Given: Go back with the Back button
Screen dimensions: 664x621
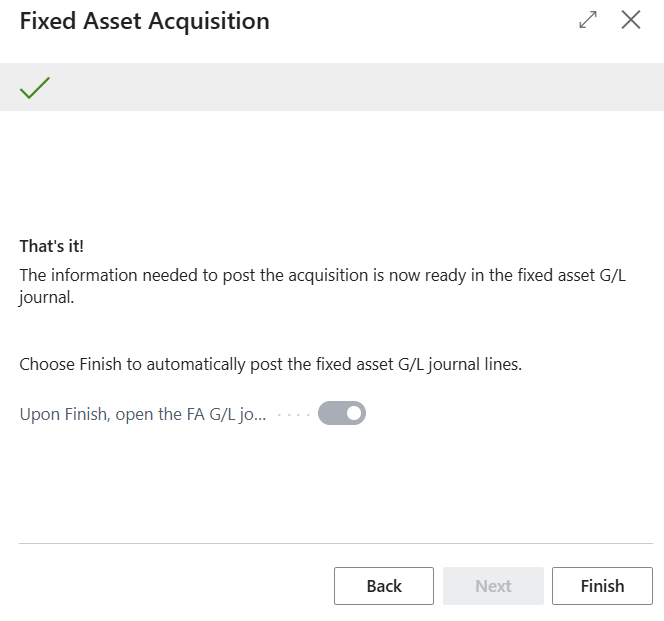Looking at the screenshot, I should point(384,586).
